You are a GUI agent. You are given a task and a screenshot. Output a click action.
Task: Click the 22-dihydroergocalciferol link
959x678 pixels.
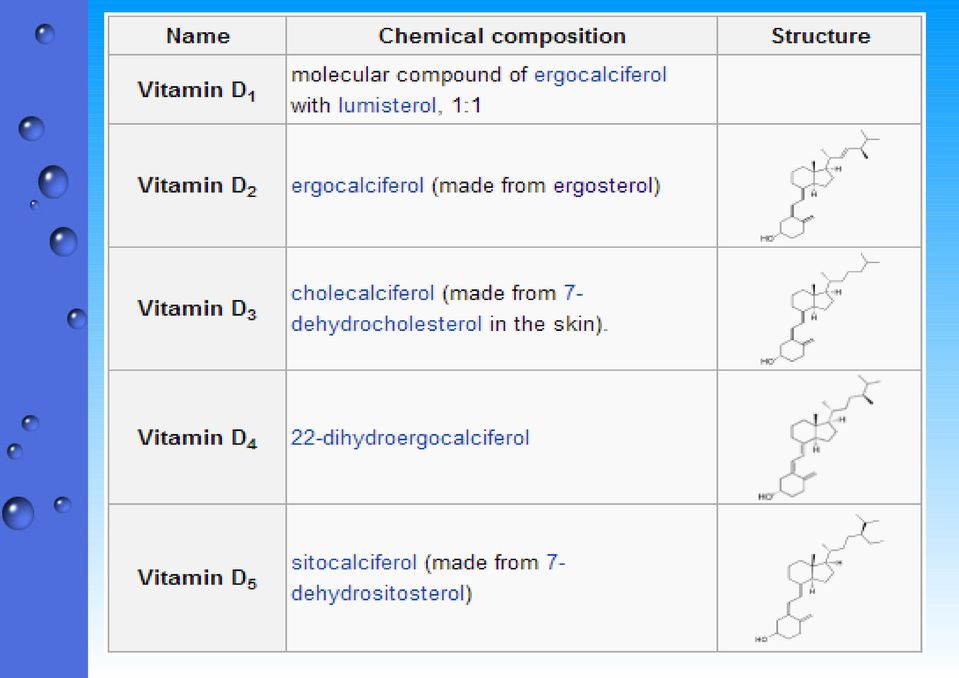410,438
